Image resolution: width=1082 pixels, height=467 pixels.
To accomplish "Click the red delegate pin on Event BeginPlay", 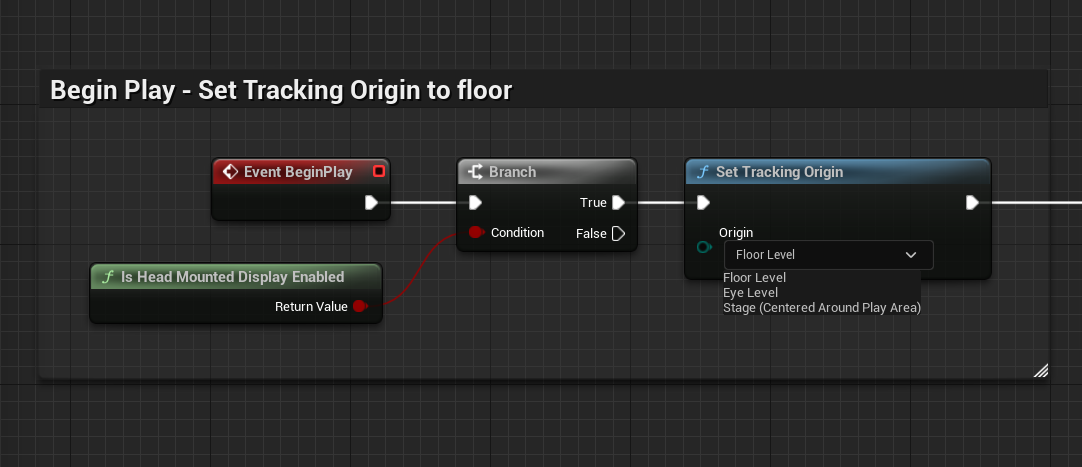I will coord(378,172).
